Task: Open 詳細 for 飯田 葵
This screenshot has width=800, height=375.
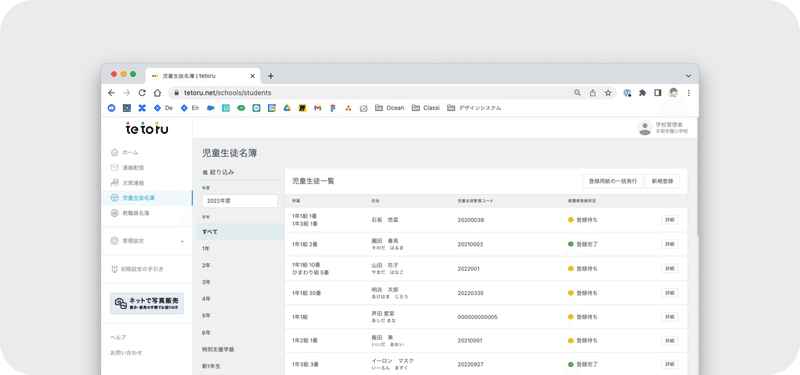Action: pyautogui.click(x=670, y=340)
